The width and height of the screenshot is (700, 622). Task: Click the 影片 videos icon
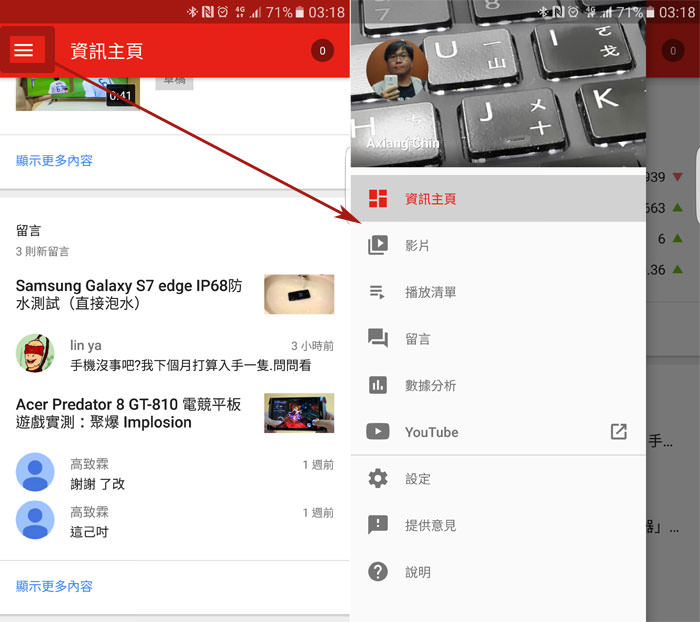(x=378, y=245)
